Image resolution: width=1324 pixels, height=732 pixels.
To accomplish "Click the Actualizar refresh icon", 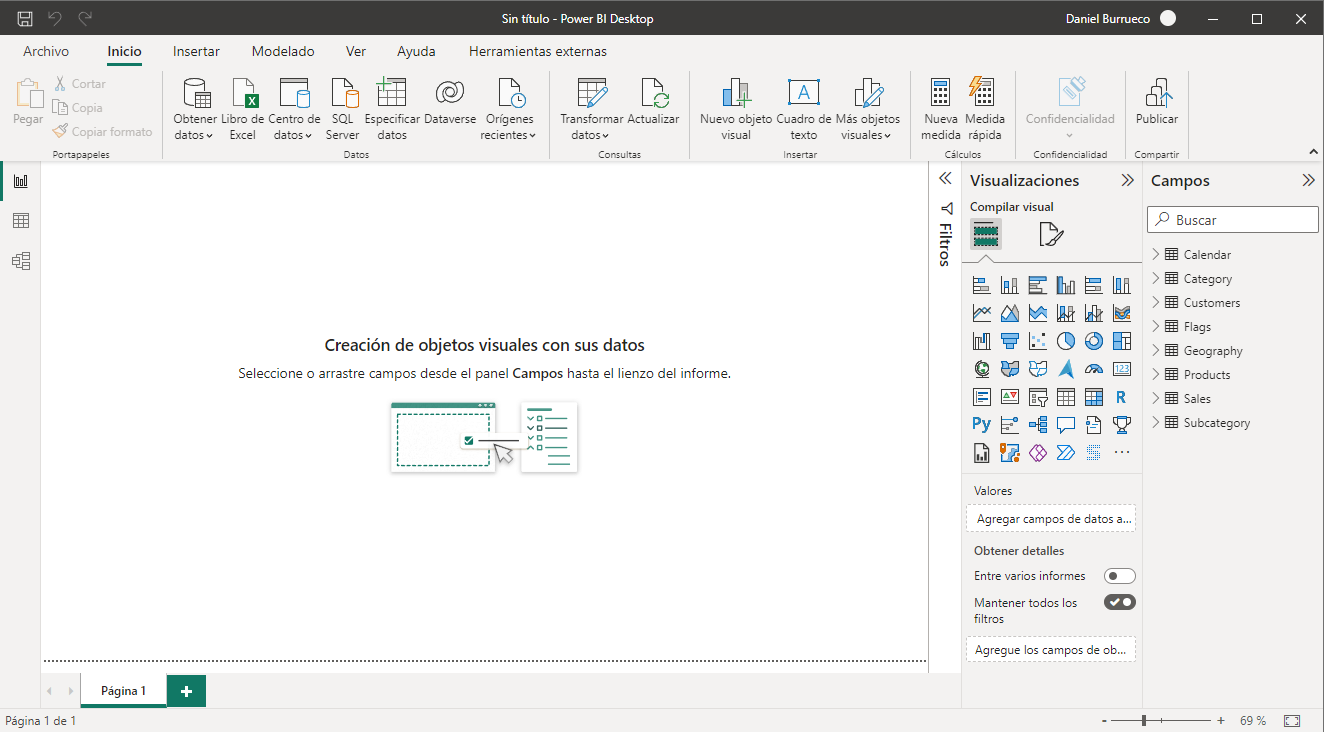I will [653, 94].
